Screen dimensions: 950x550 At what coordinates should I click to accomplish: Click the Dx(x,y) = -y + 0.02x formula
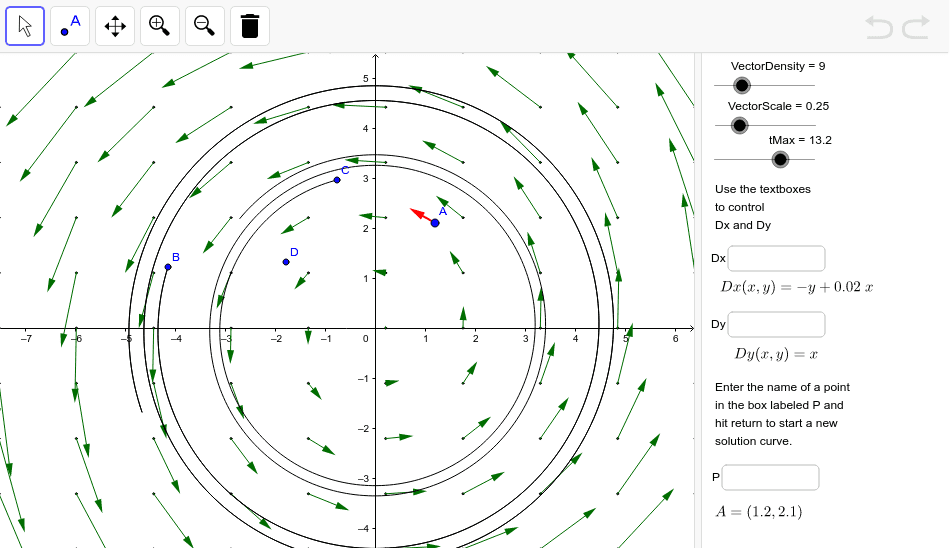tap(796, 287)
